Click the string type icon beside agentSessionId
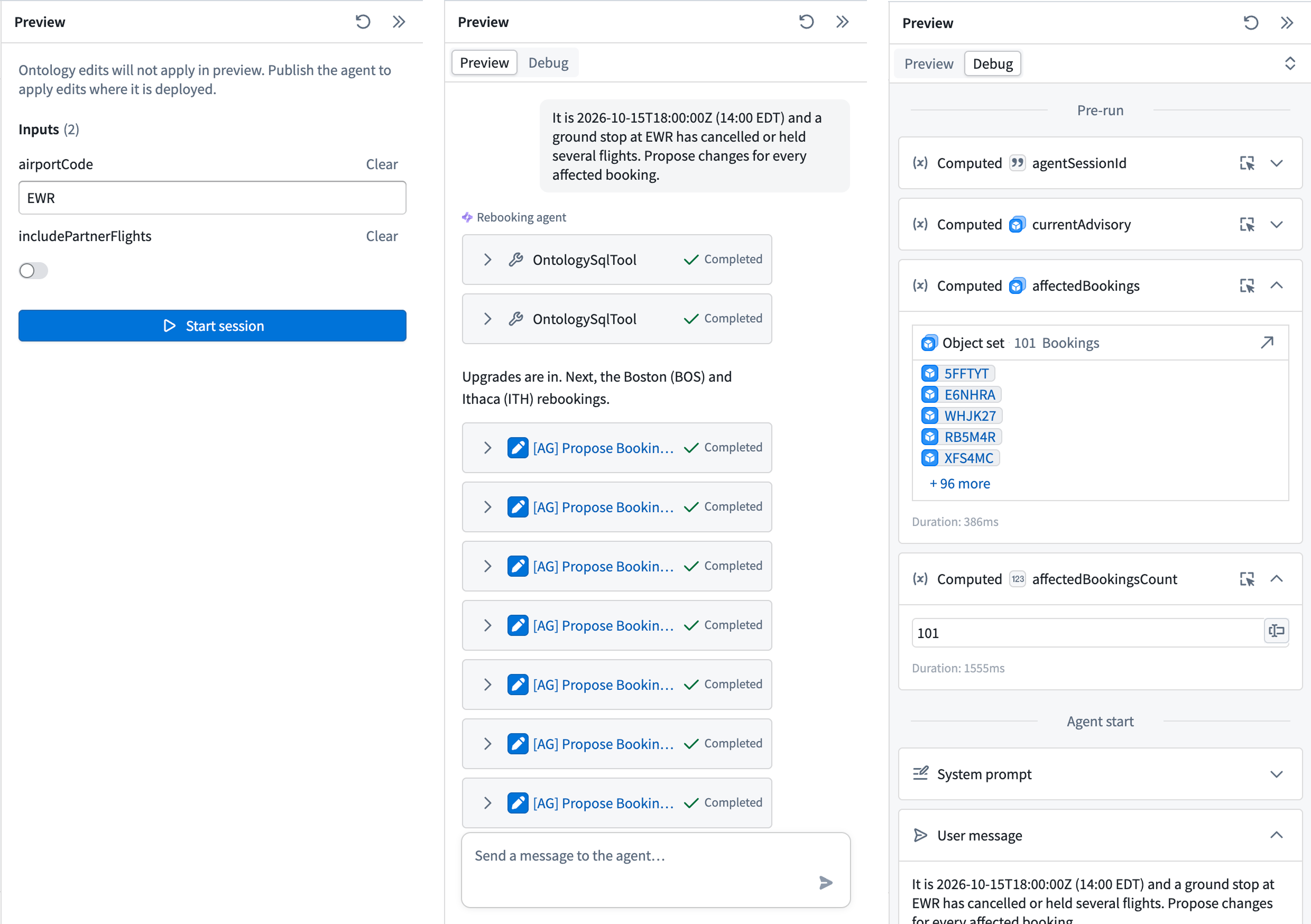The image size is (1311, 924). pos(1017,163)
